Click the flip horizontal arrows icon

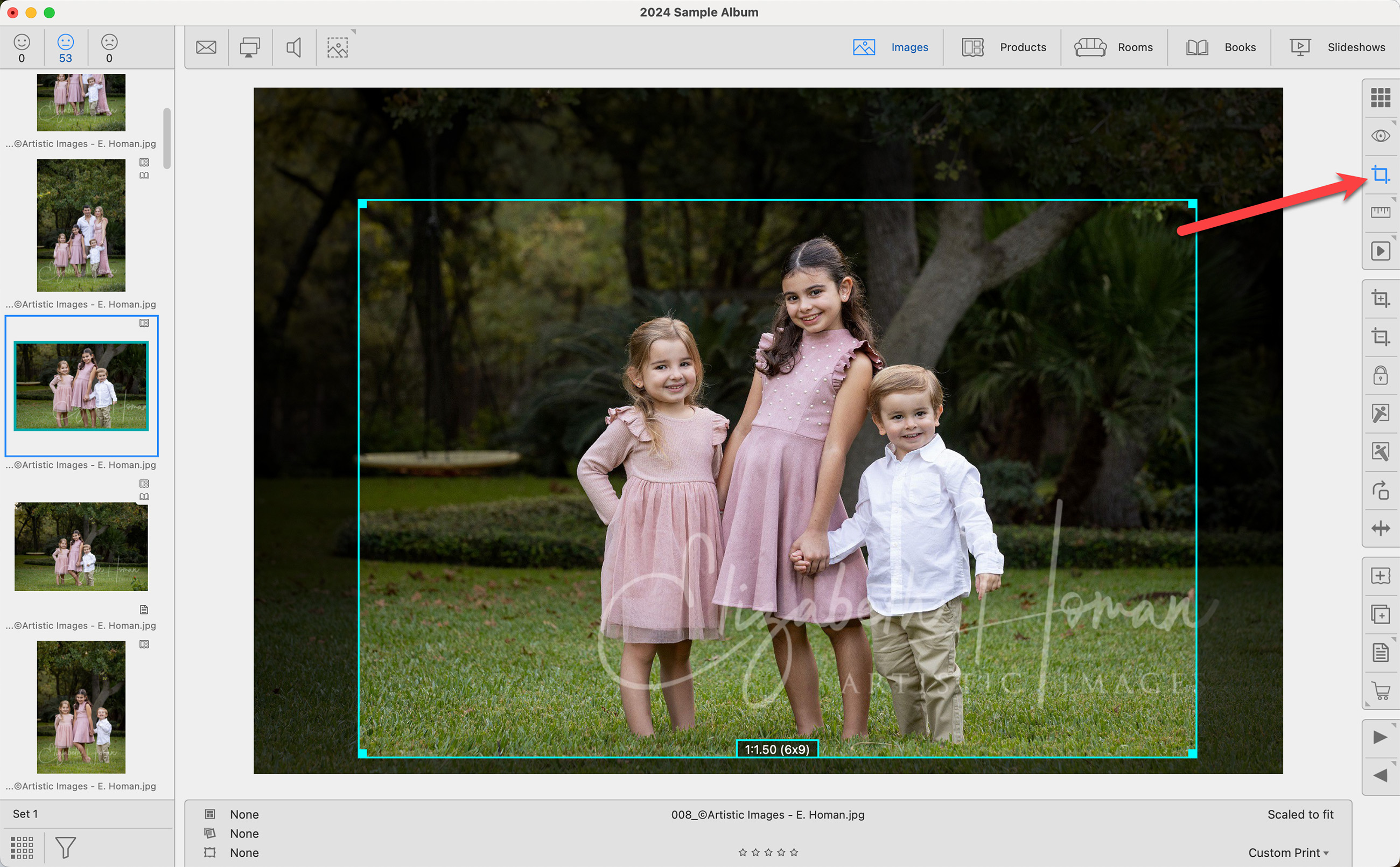tap(1380, 528)
